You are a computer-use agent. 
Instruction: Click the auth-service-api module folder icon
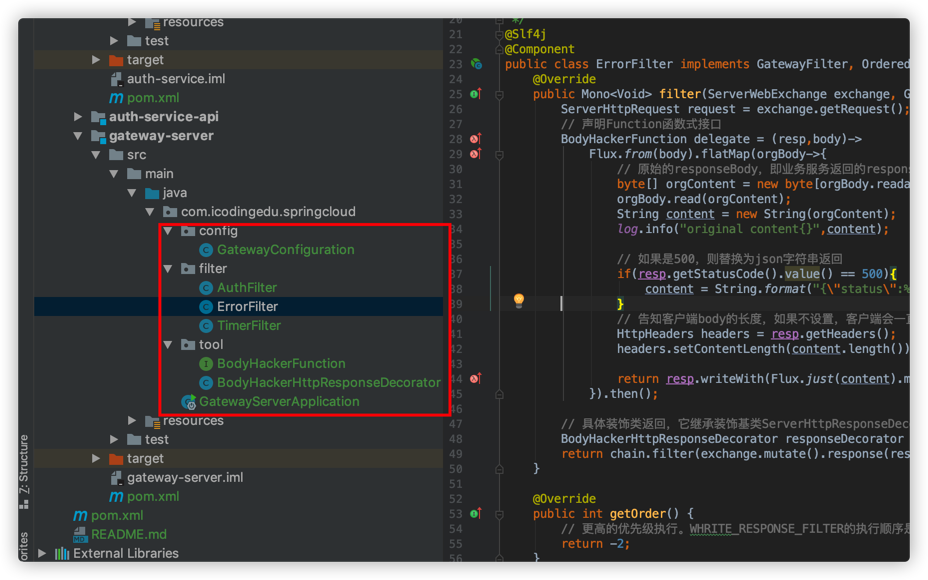[x=98, y=117]
